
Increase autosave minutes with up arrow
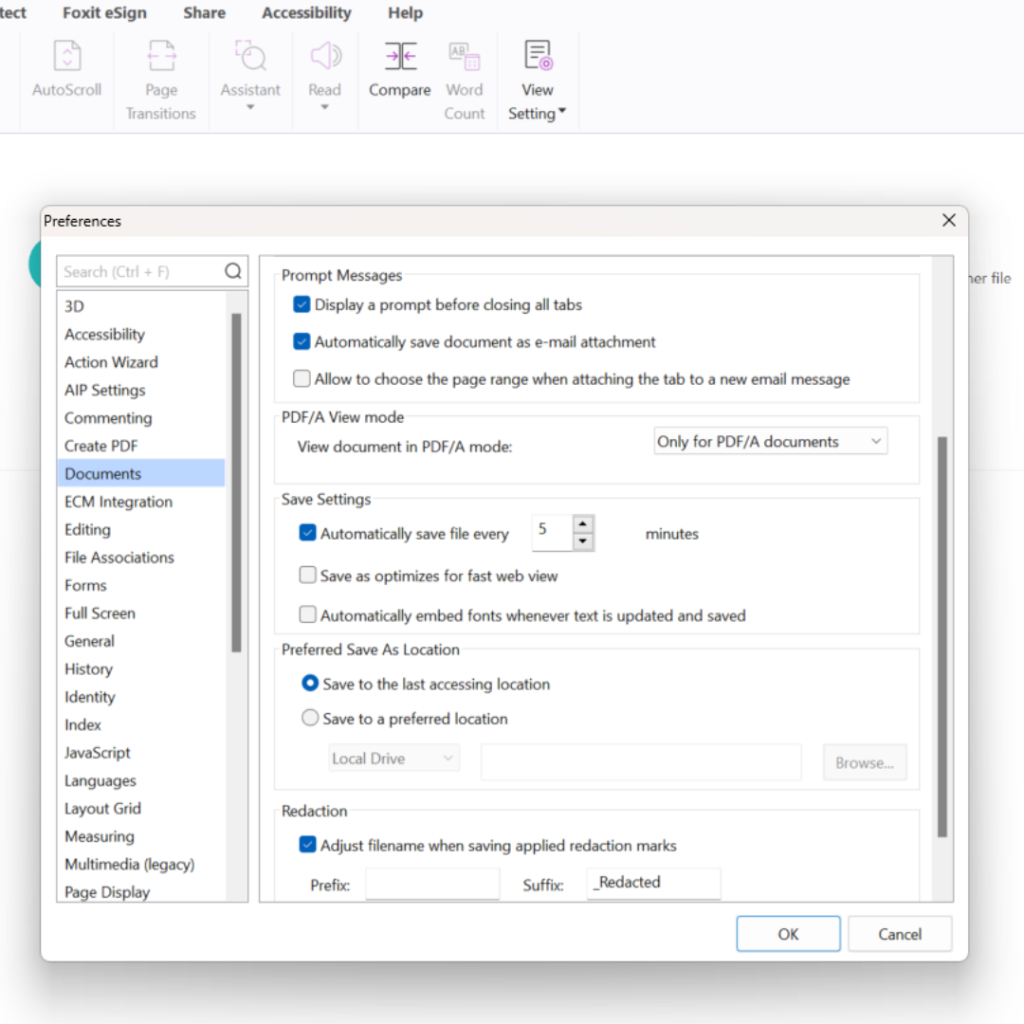(x=583, y=524)
